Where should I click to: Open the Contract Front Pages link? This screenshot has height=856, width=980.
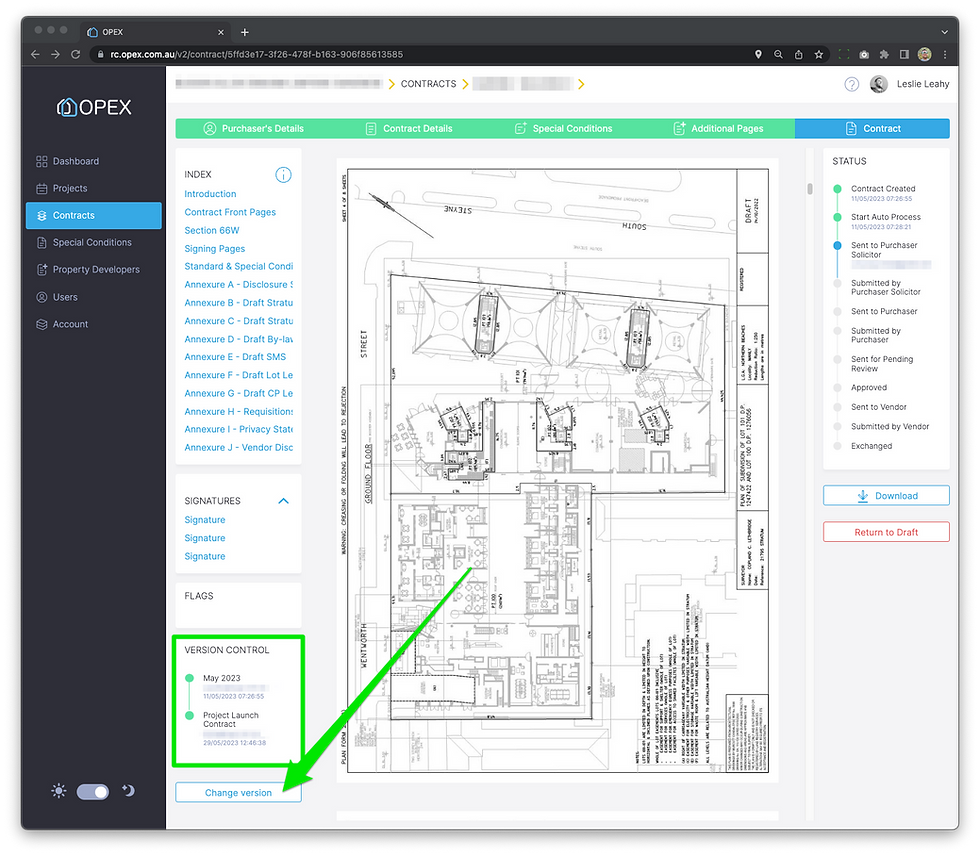pyautogui.click(x=230, y=212)
